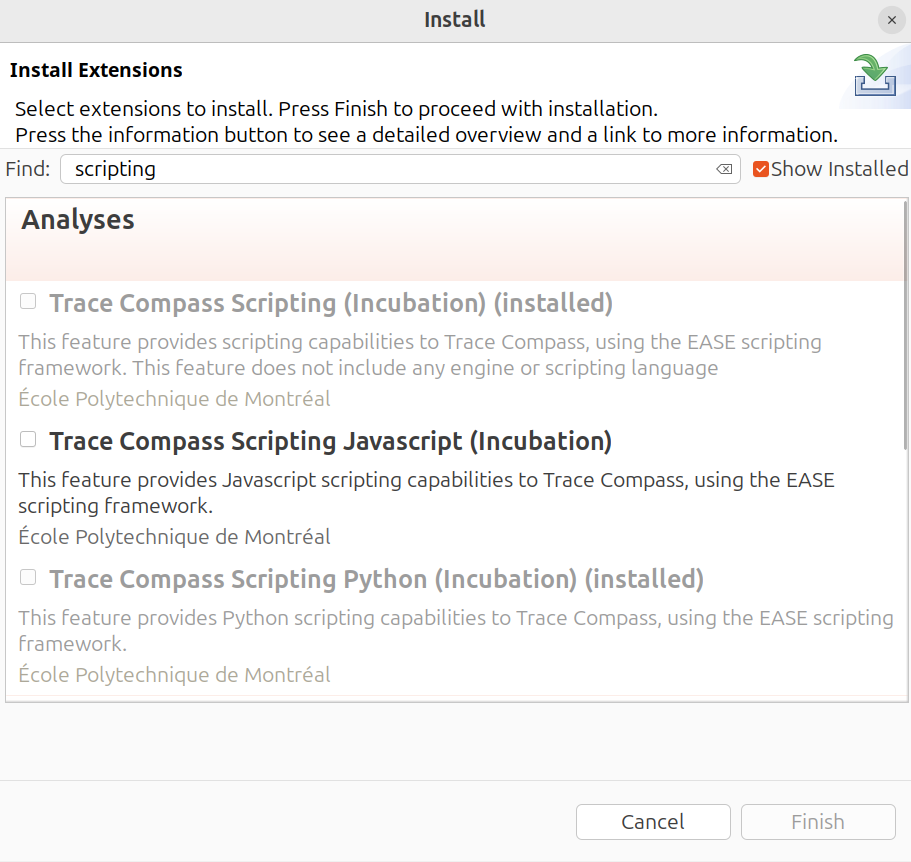This screenshot has height=862, width=911.
Task: Select Trace Compass Scripting (Incubation) installed title
Action: [x=330, y=303]
